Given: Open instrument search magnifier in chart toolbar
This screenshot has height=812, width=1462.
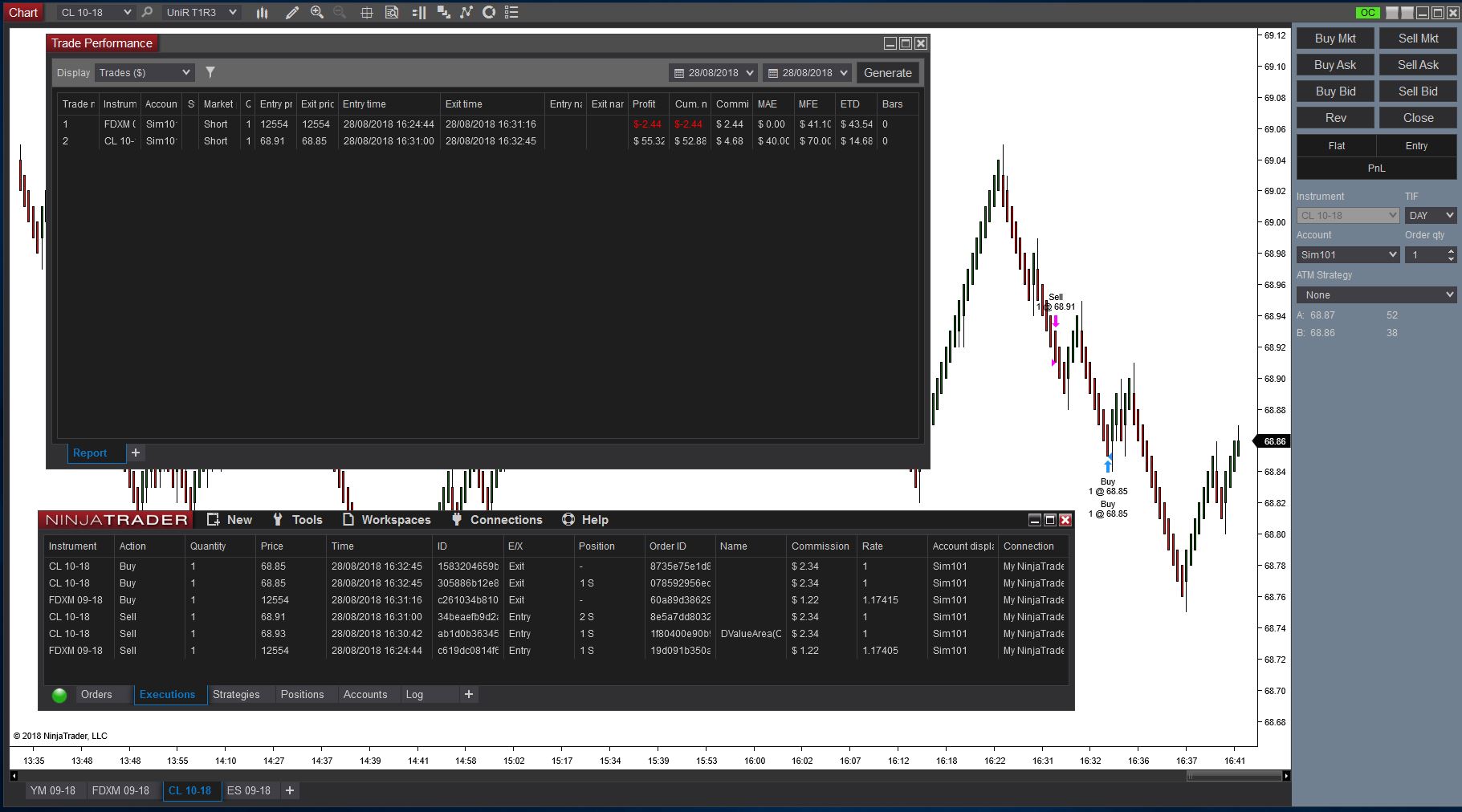Looking at the screenshot, I should tap(147, 13).
